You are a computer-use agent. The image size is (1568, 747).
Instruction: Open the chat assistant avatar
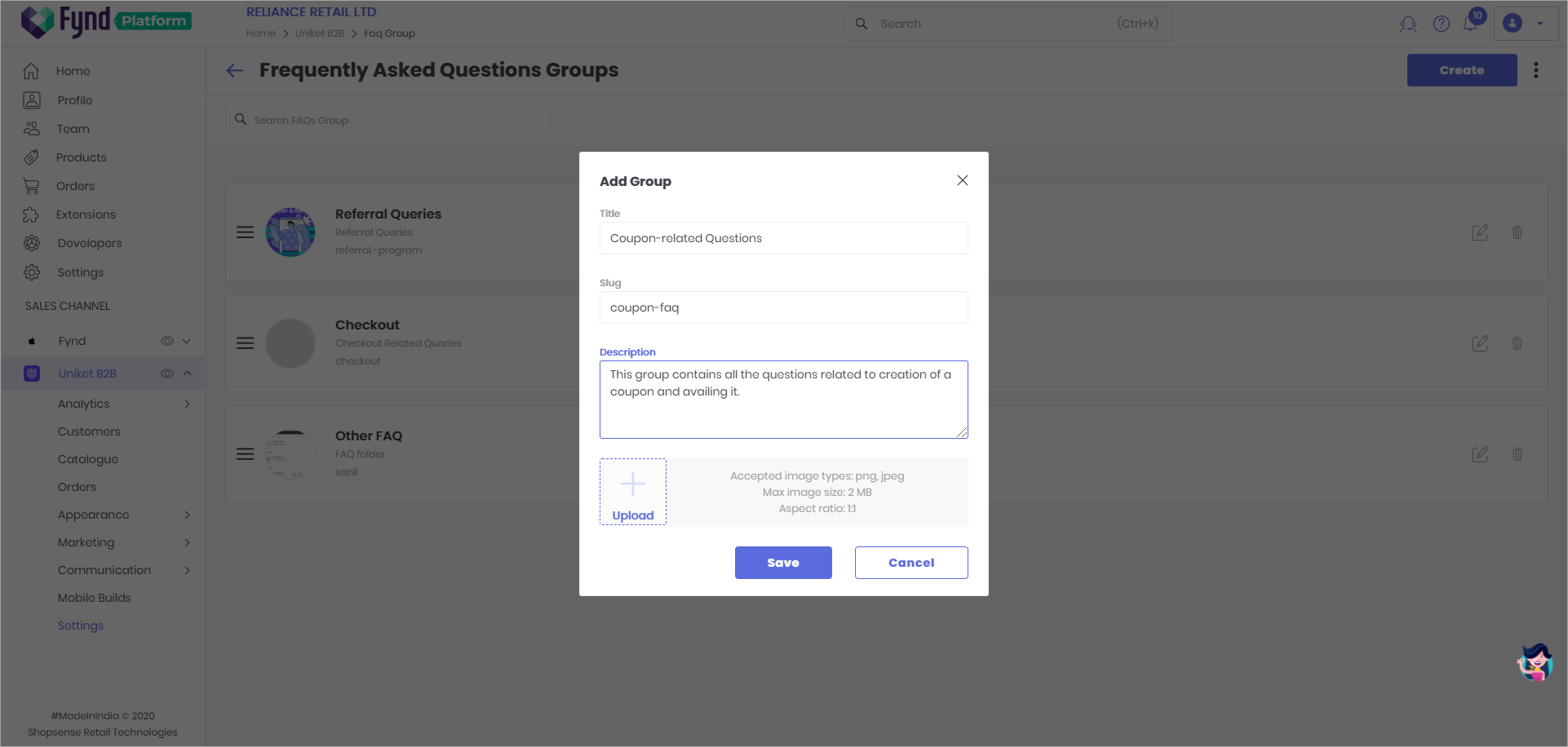(x=1535, y=662)
